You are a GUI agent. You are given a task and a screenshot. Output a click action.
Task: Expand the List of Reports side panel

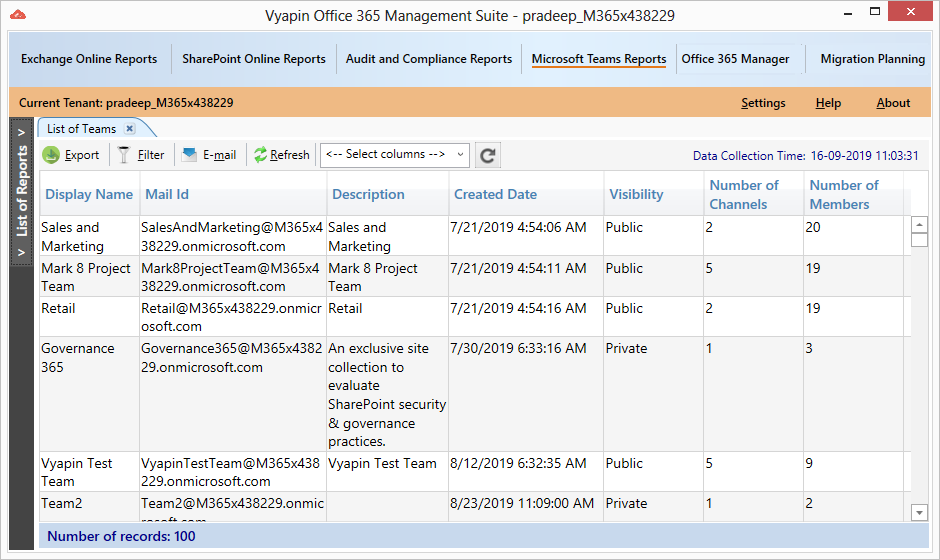click(20, 132)
